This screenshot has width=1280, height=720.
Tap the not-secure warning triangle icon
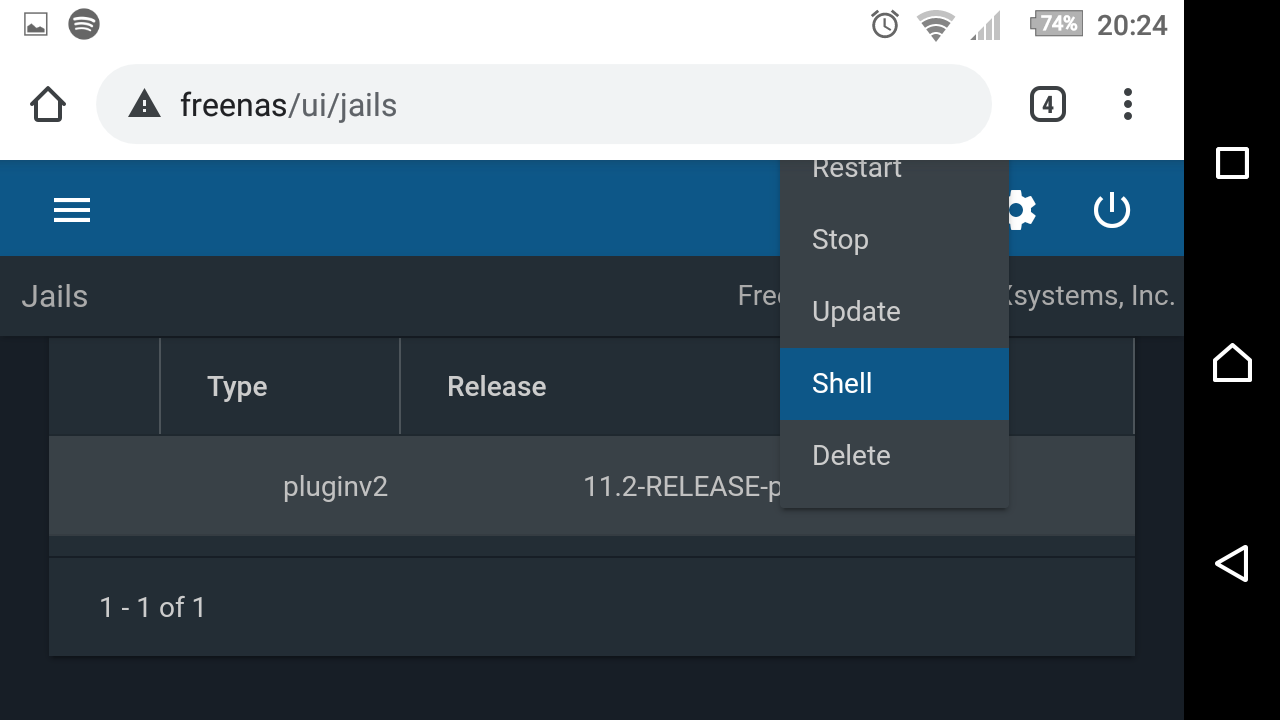[145, 104]
